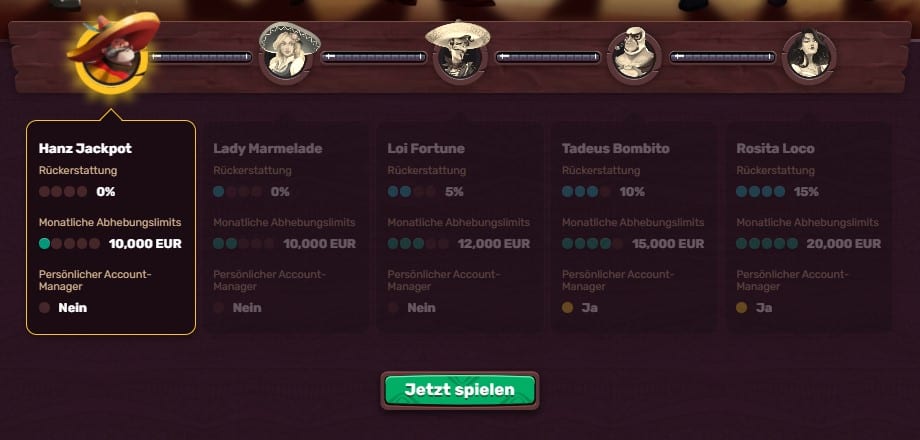The height and width of the screenshot is (440, 920).
Task: Select the Loi Fortune level heading
Action: tap(426, 148)
